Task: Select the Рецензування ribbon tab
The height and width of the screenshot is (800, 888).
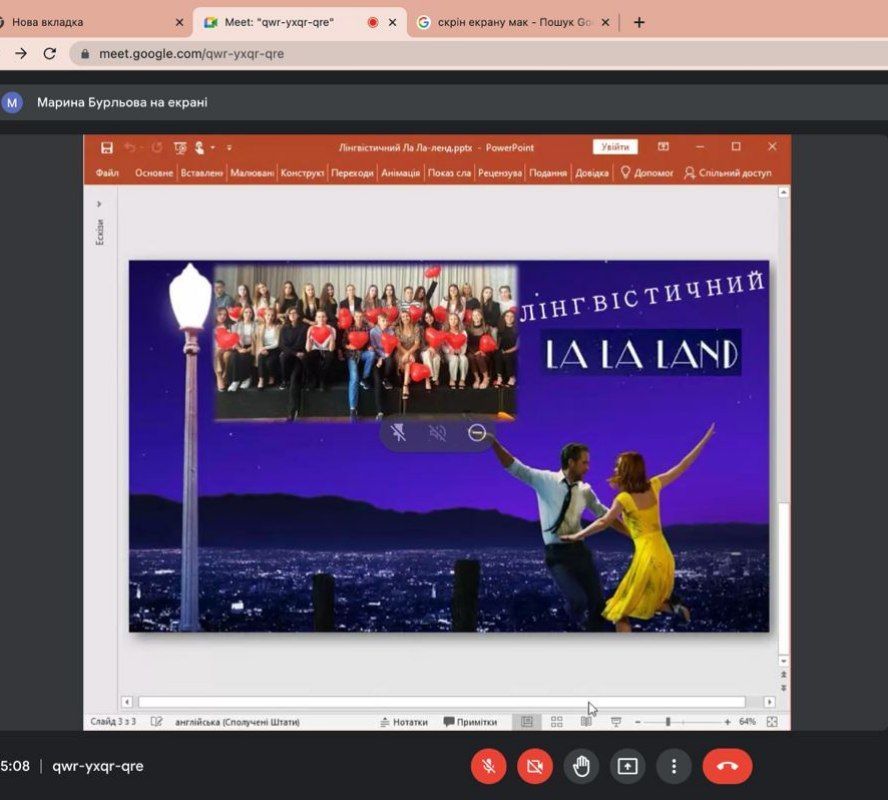Action: (x=500, y=173)
